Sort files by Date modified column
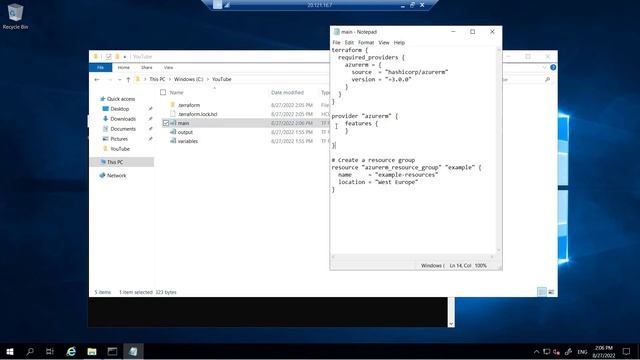This screenshot has width=640, height=360. pyautogui.click(x=287, y=93)
